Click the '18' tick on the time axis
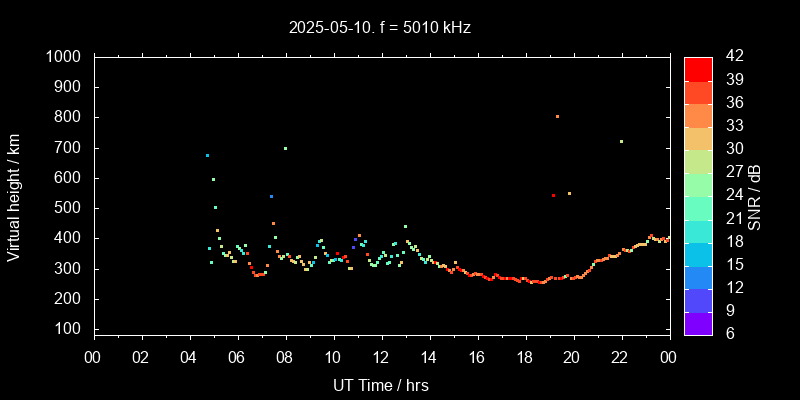The image size is (800, 400). pyautogui.click(x=525, y=356)
